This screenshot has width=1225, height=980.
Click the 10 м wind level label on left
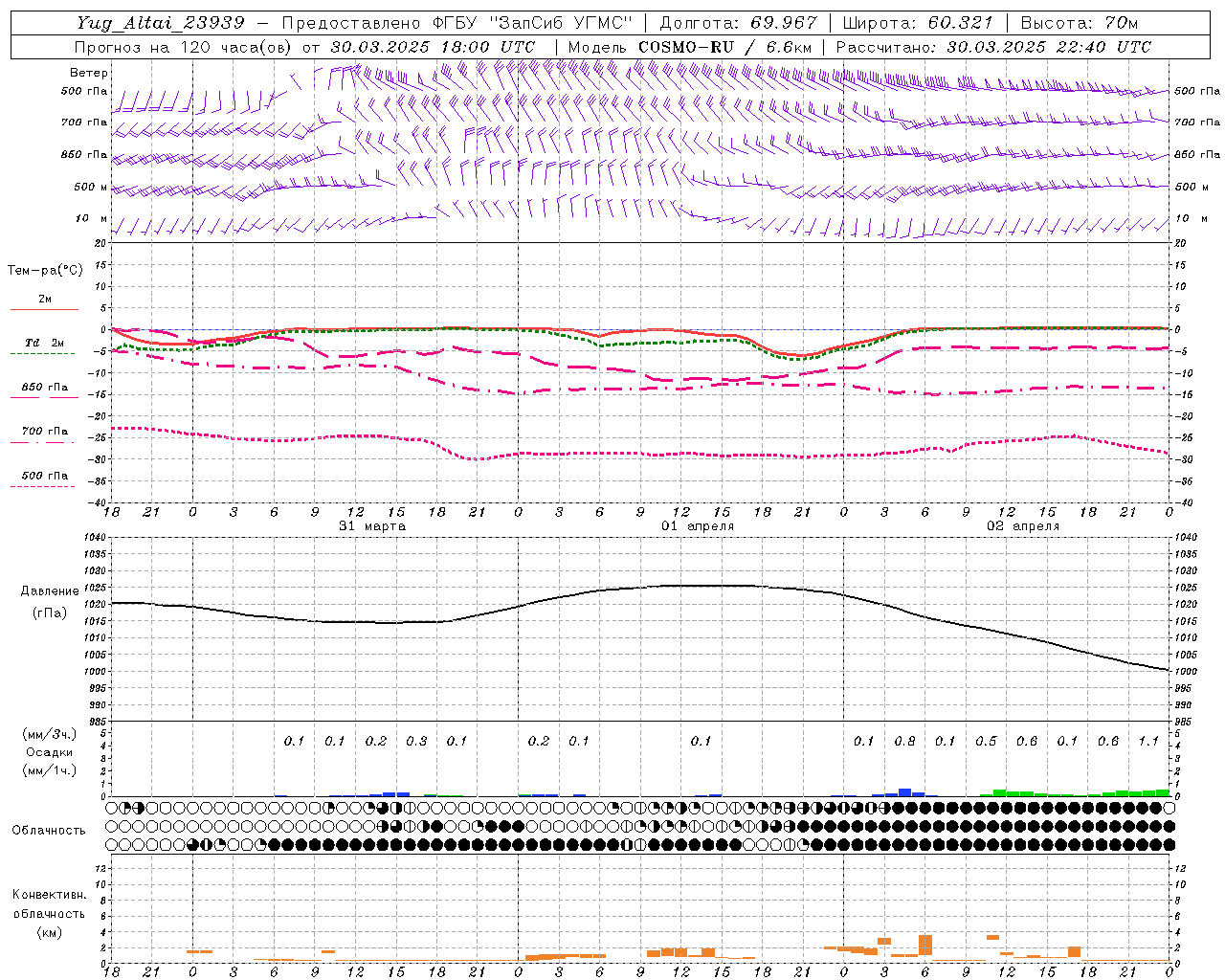pyautogui.click(x=92, y=218)
